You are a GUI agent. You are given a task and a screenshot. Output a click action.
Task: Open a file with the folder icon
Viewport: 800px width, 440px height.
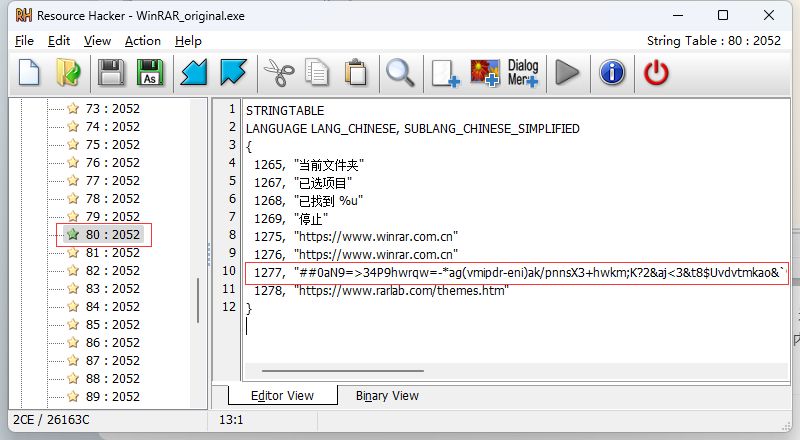point(68,73)
